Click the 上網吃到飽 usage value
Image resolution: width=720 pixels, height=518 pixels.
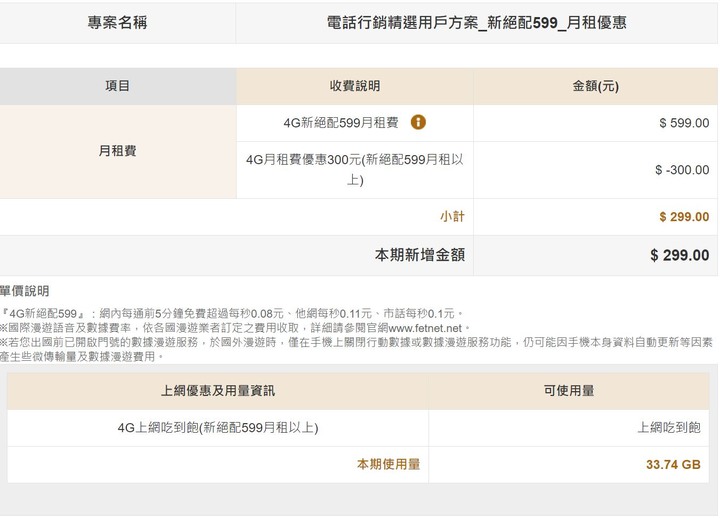pos(669,428)
